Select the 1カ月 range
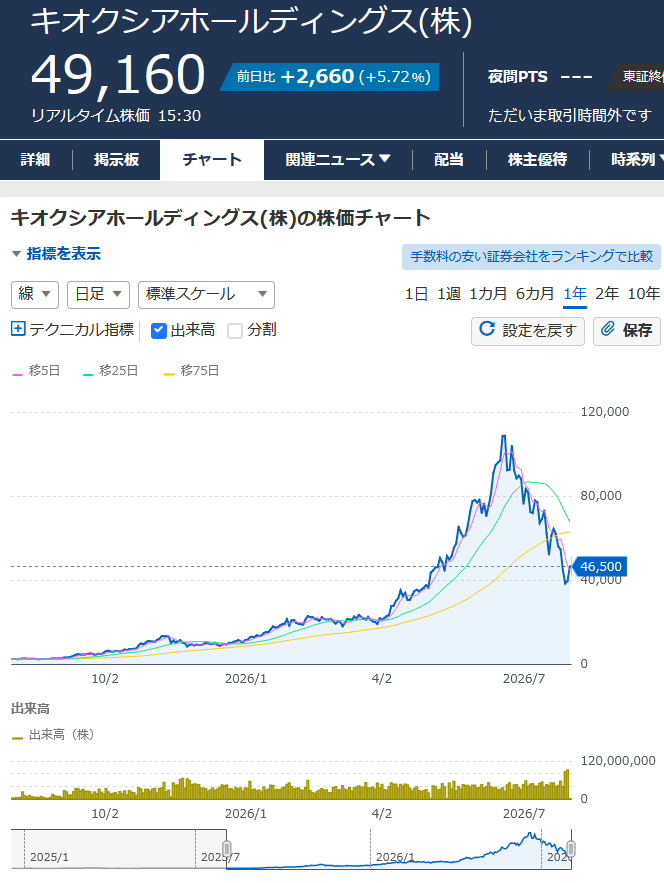The image size is (664, 883). click(488, 294)
